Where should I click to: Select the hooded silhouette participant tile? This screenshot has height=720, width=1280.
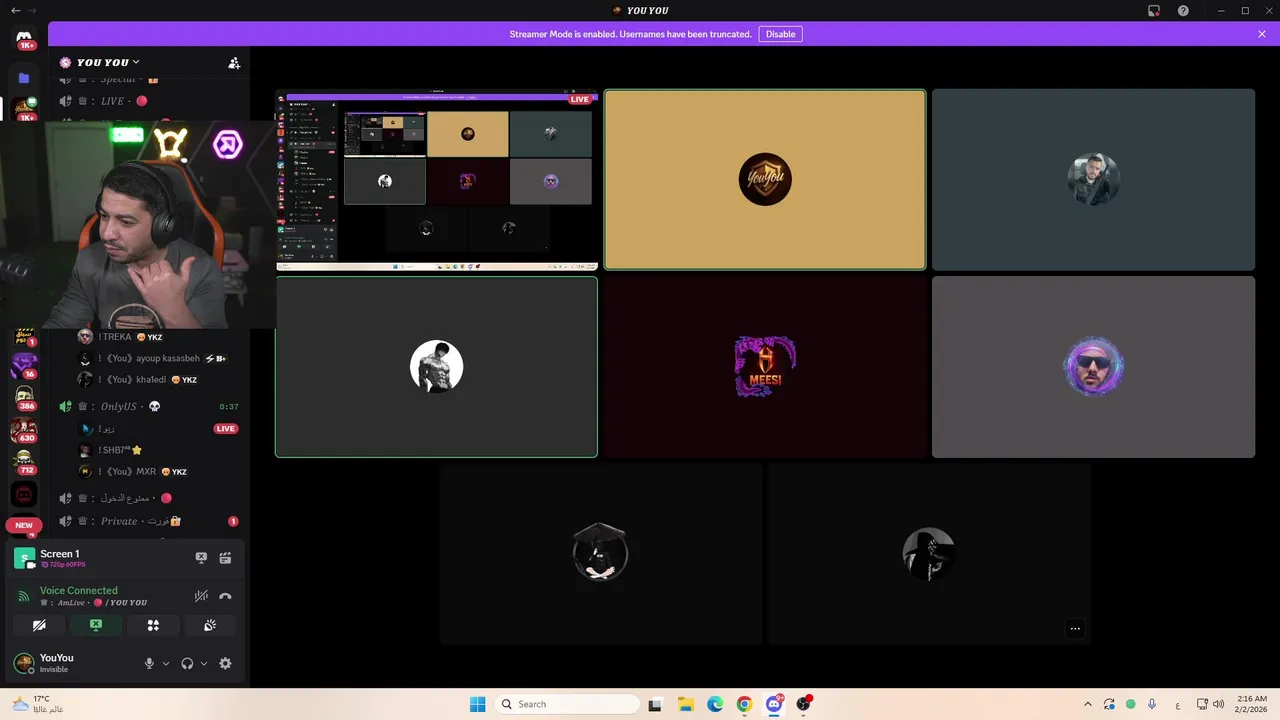(x=929, y=554)
